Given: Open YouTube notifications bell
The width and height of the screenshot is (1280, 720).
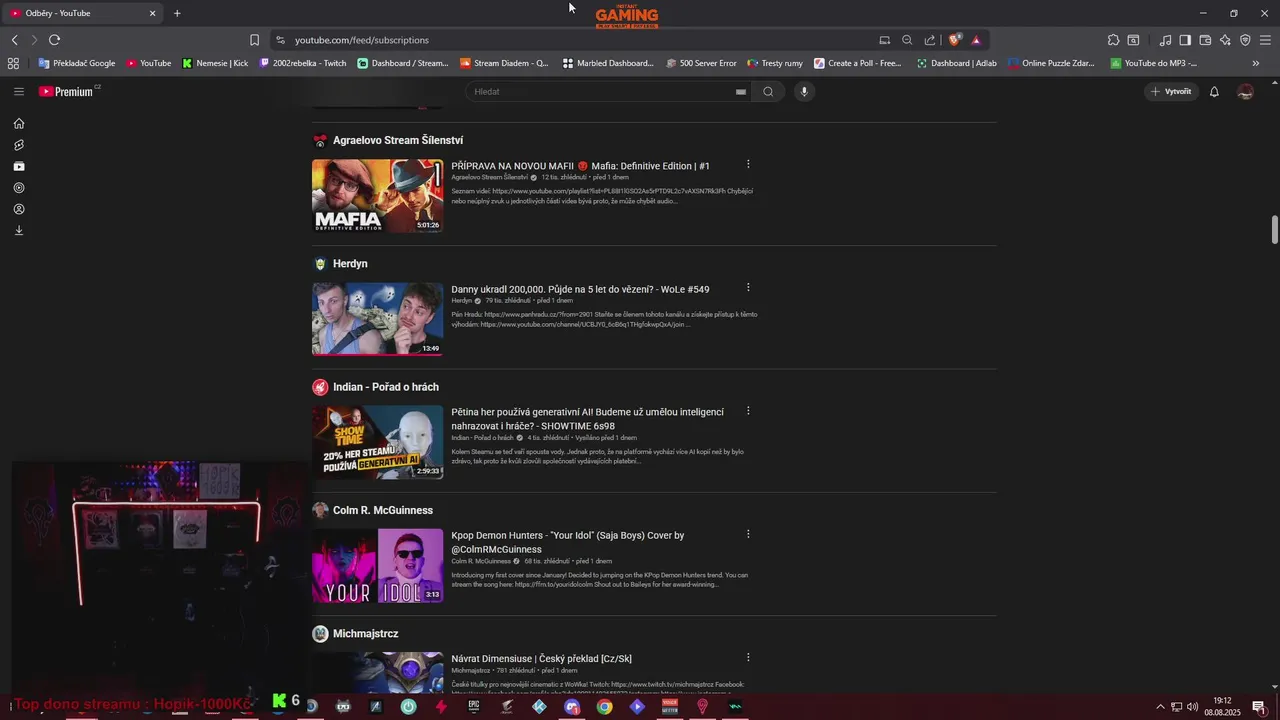Looking at the screenshot, I should click(x=1214, y=91).
